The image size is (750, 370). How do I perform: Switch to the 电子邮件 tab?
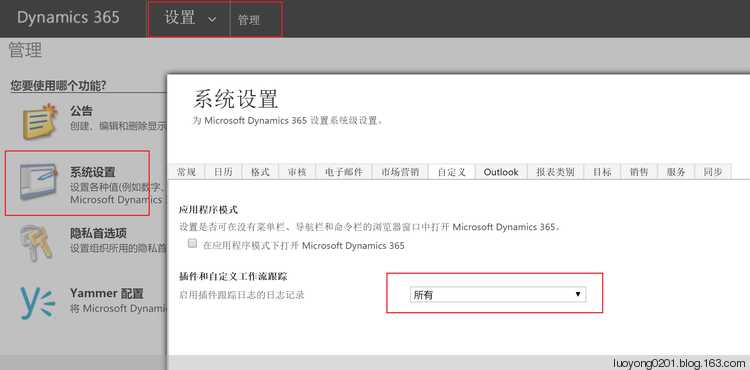click(x=344, y=172)
